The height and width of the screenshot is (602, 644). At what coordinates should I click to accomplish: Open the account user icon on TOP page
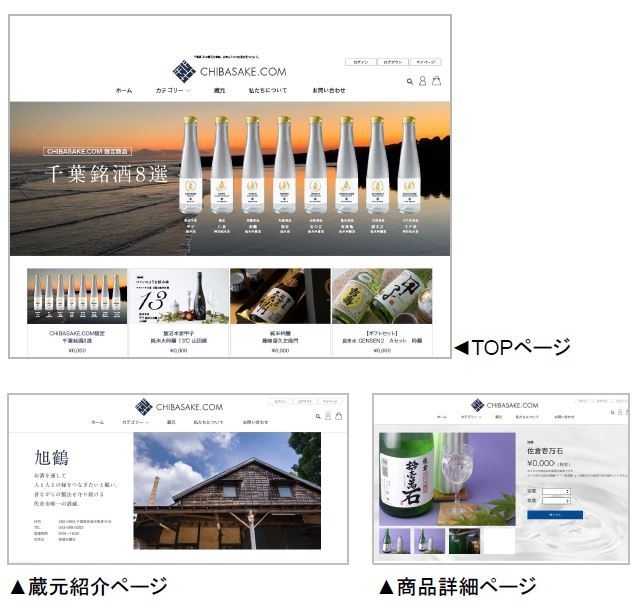pos(423,81)
